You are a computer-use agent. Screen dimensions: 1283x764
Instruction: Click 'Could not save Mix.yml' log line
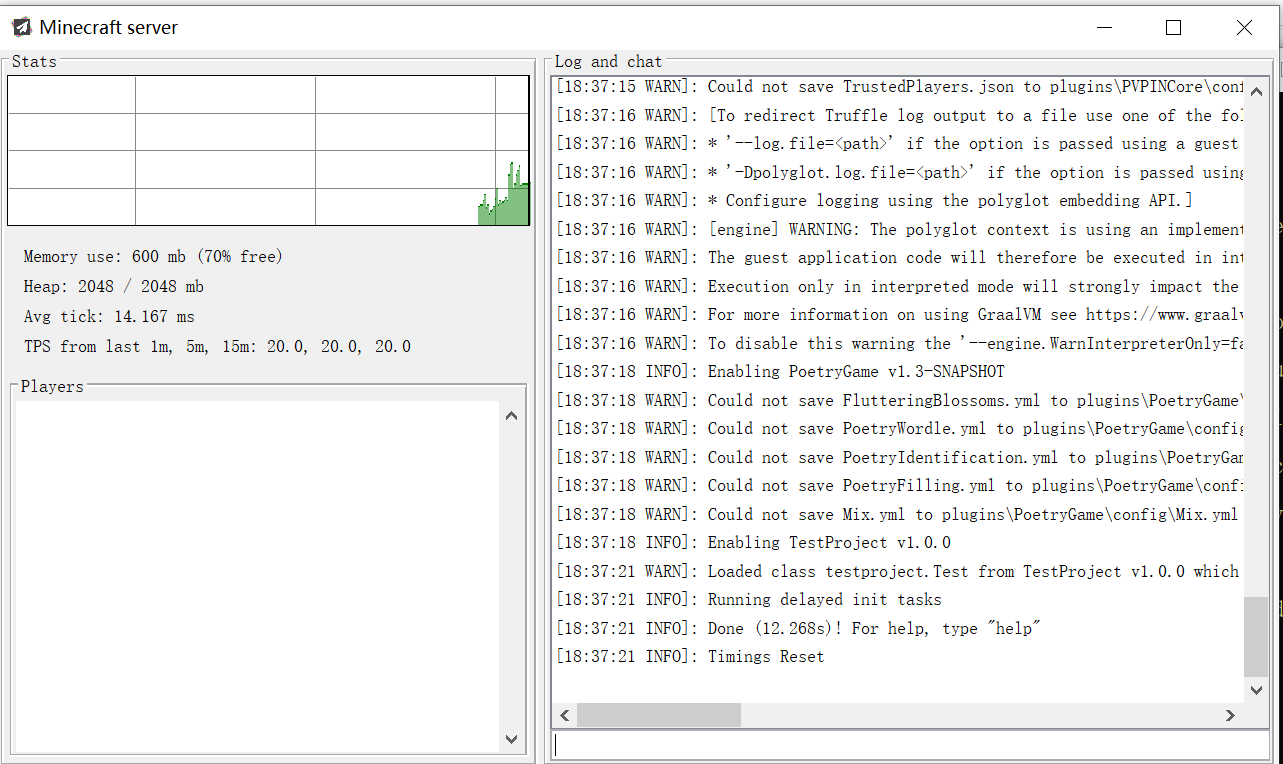897,514
